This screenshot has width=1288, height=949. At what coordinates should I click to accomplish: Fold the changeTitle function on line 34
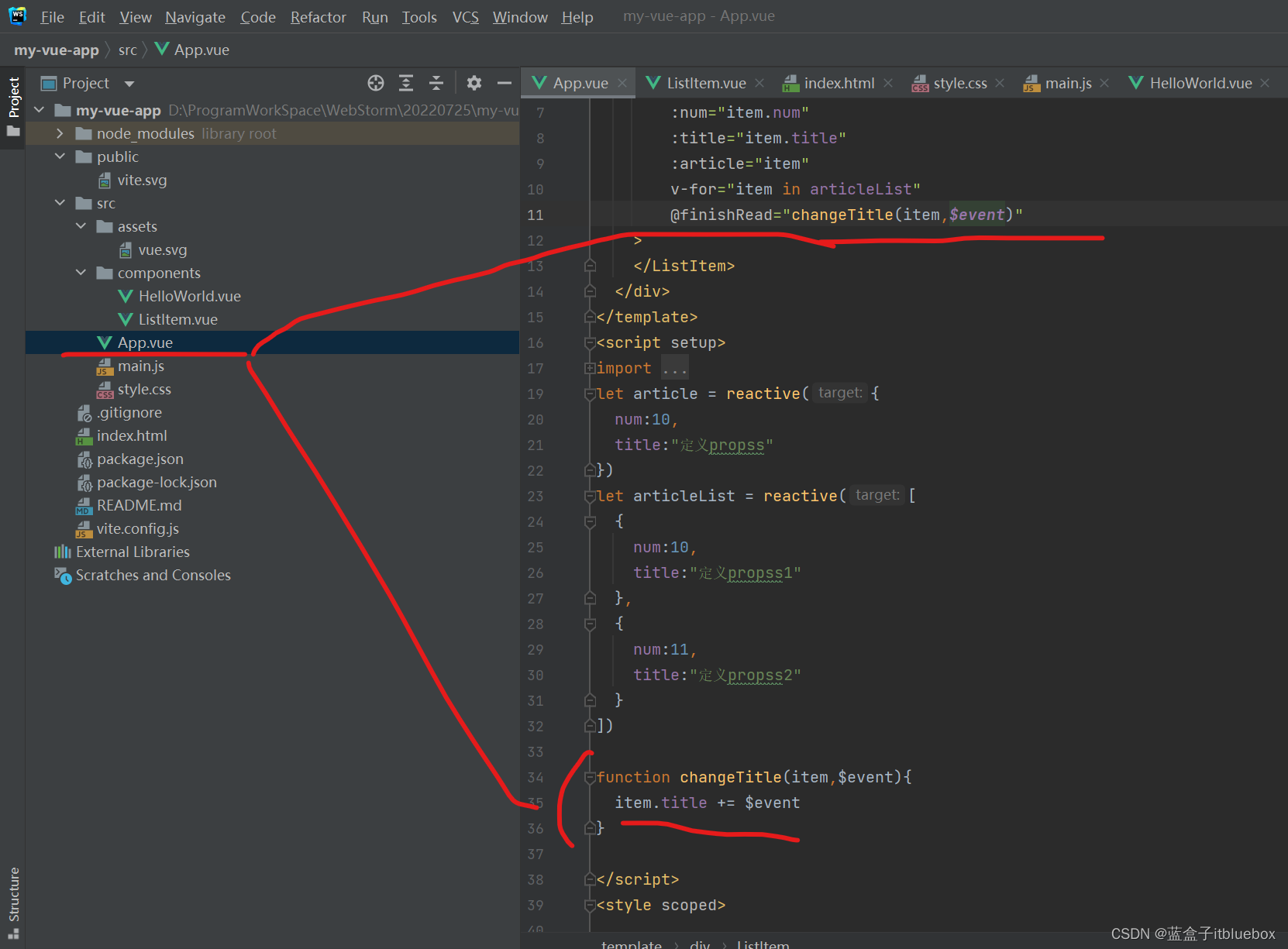pos(590,777)
